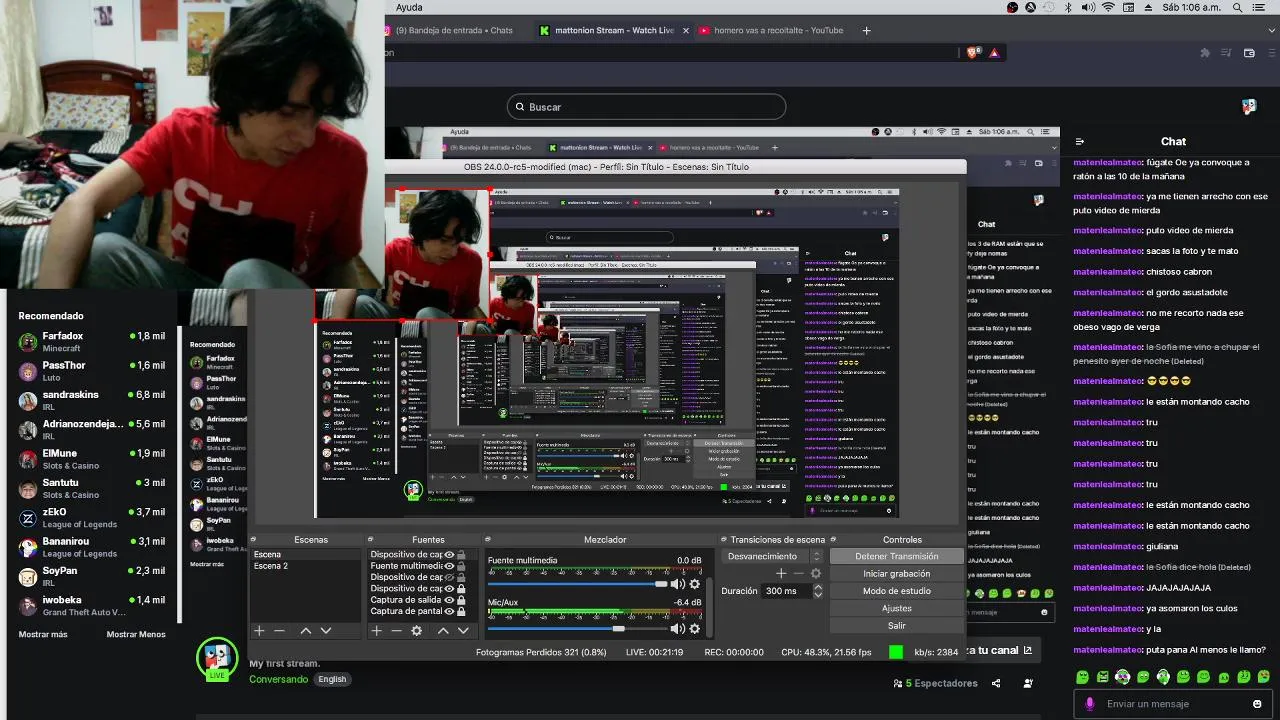
Task: Click the Salir button in OBS
Action: pos(896,625)
